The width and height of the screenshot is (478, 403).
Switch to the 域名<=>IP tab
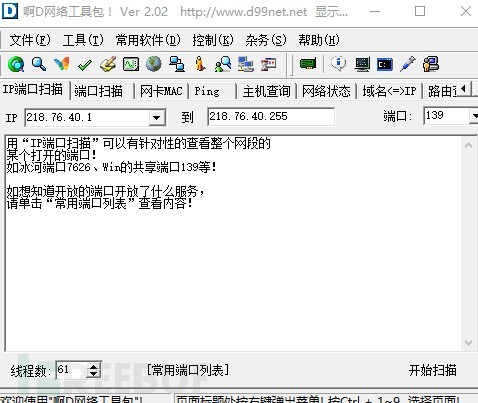[389, 91]
